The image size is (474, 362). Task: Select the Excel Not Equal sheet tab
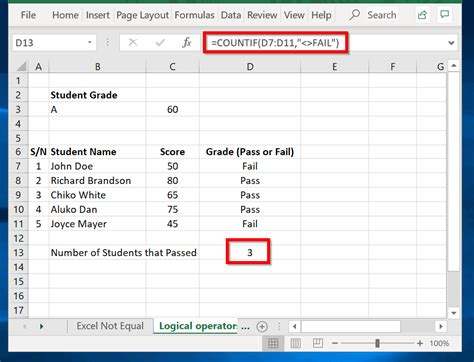[110, 326]
